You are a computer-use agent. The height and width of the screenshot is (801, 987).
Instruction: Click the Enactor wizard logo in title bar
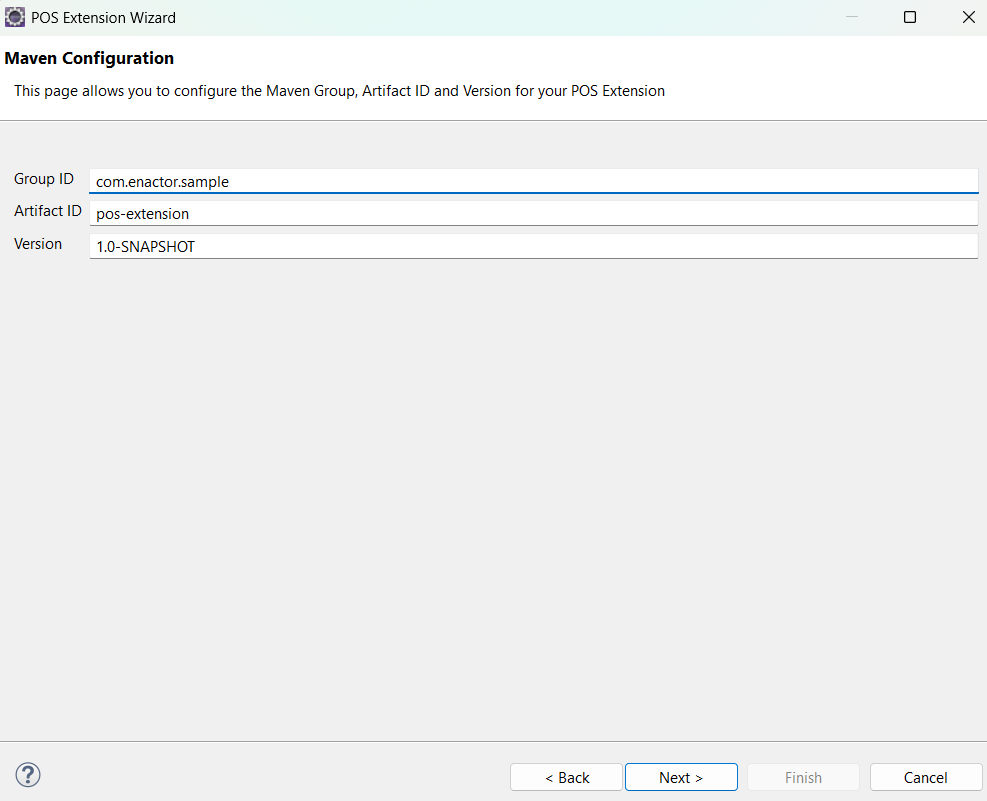tap(14, 17)
